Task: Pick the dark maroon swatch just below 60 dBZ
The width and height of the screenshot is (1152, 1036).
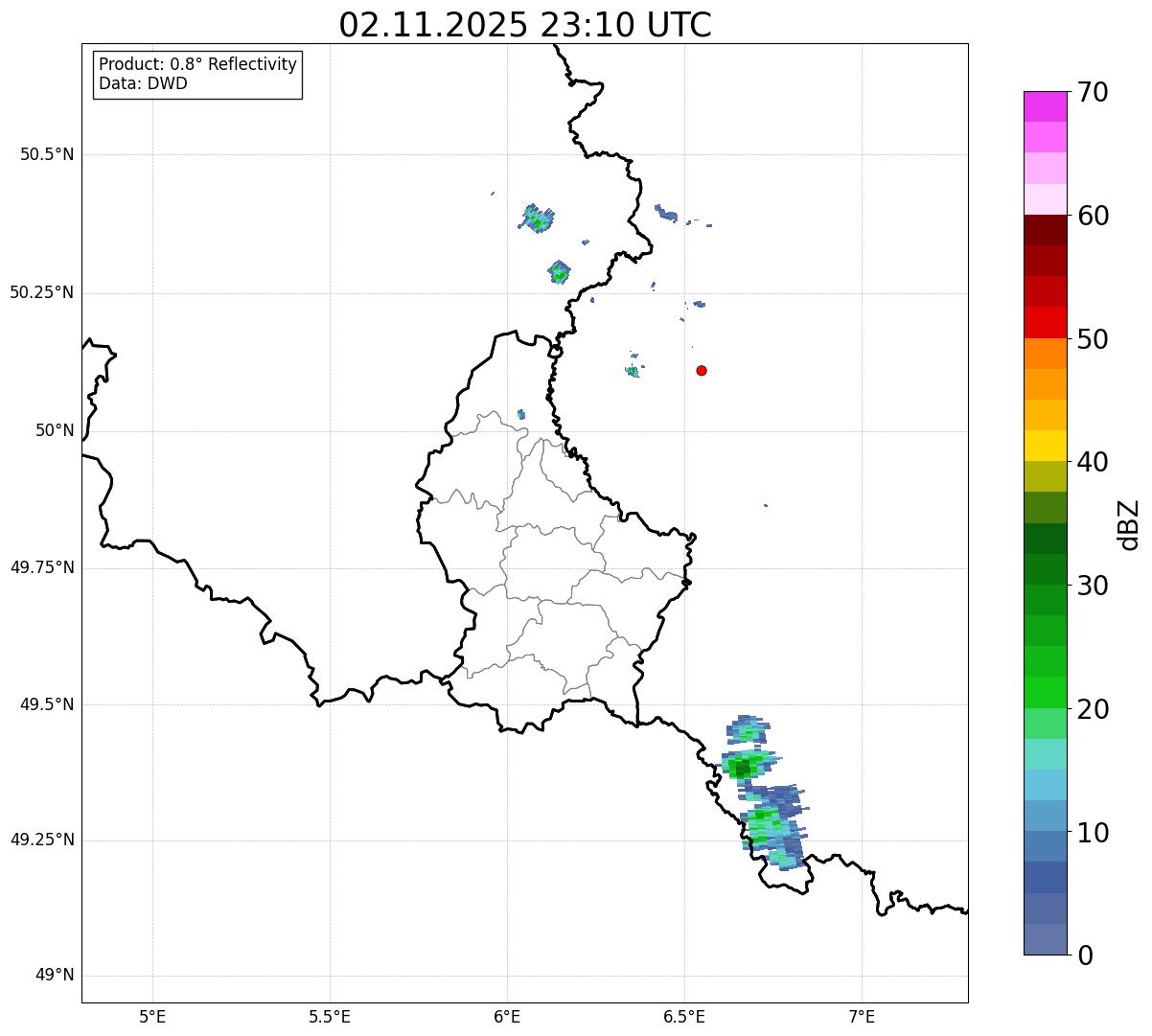Action: tap(1045, 230)
